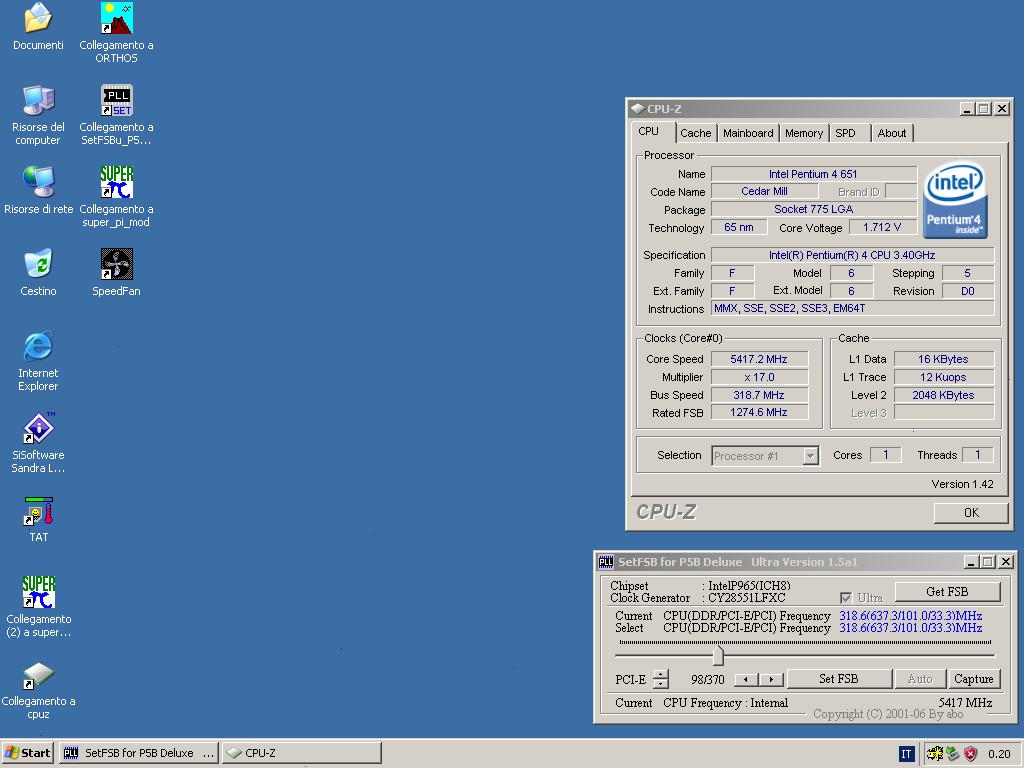Launch the SetFSBu_P5 shortcut icon
Image resolution: width=1024 pixels, height=768 pixels.
[x=116, y=101]
